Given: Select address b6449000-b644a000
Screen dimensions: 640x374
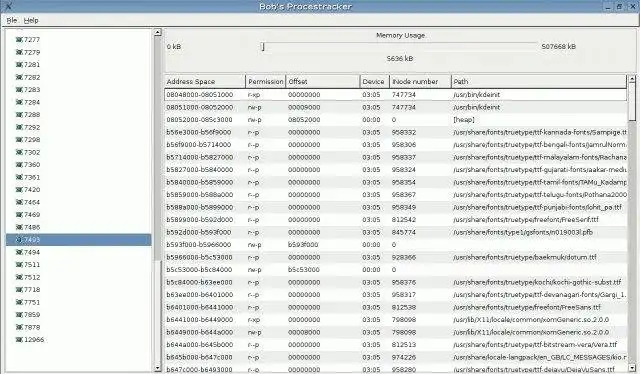Looking at the screenshot, I should click(x=200, y=332).
